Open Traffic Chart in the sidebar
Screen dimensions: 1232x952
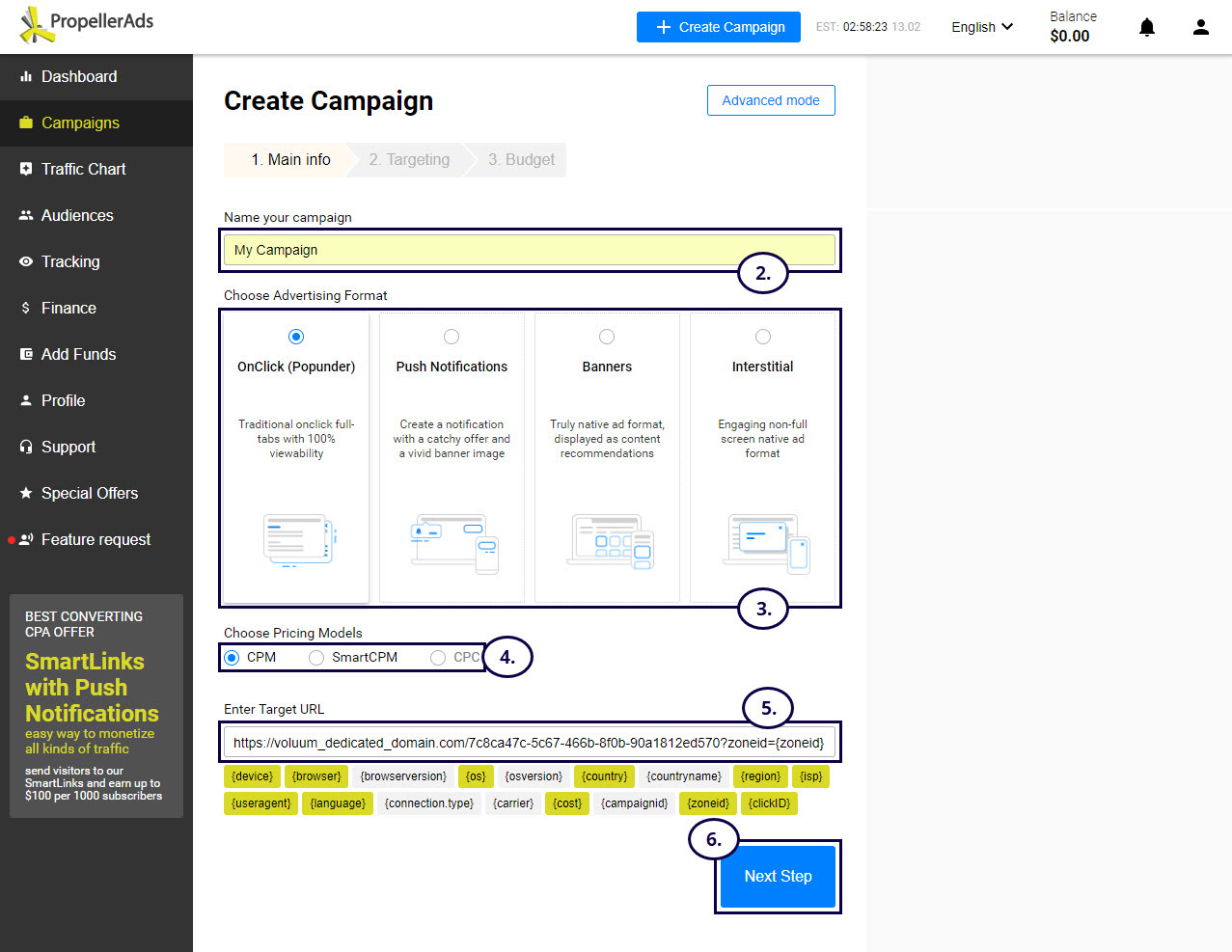point(83,170)
